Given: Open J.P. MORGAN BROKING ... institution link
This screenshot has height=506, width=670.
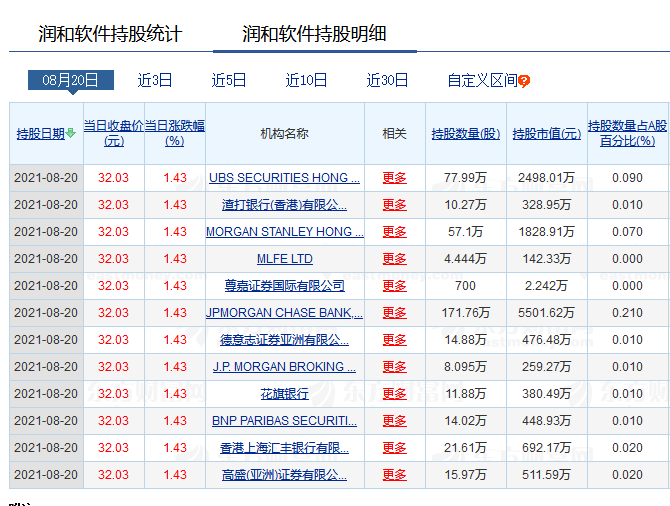Looking at the screenshot, I should [x=285, y=367].
